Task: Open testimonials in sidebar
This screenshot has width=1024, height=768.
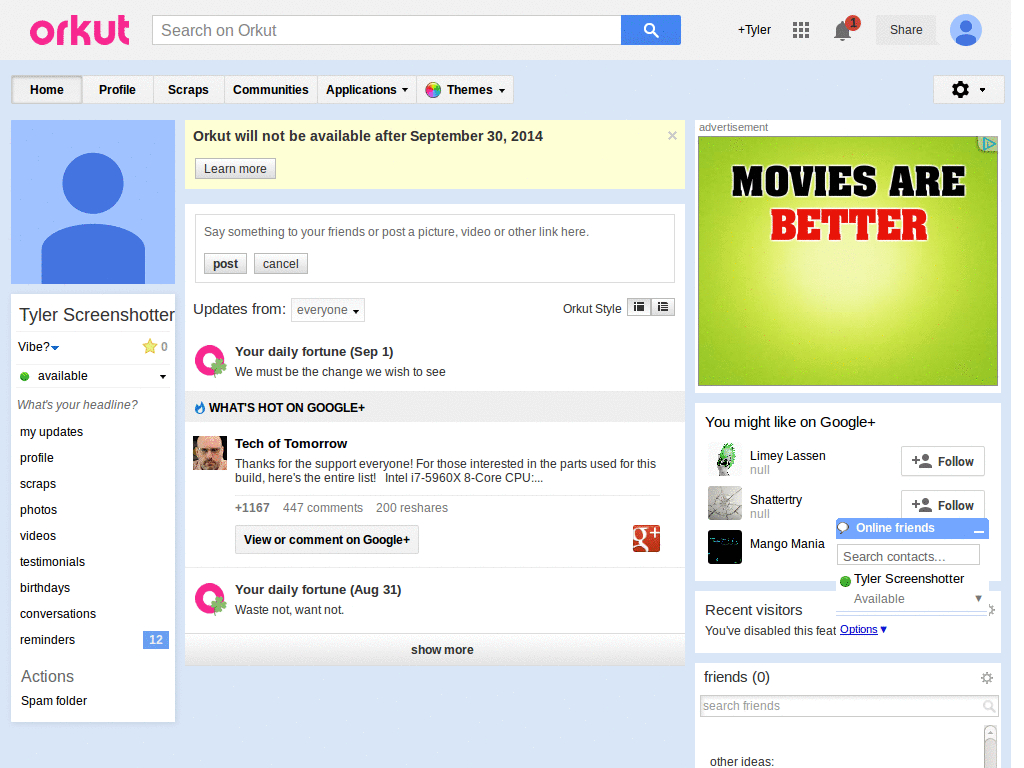Action: coord(52,562)
